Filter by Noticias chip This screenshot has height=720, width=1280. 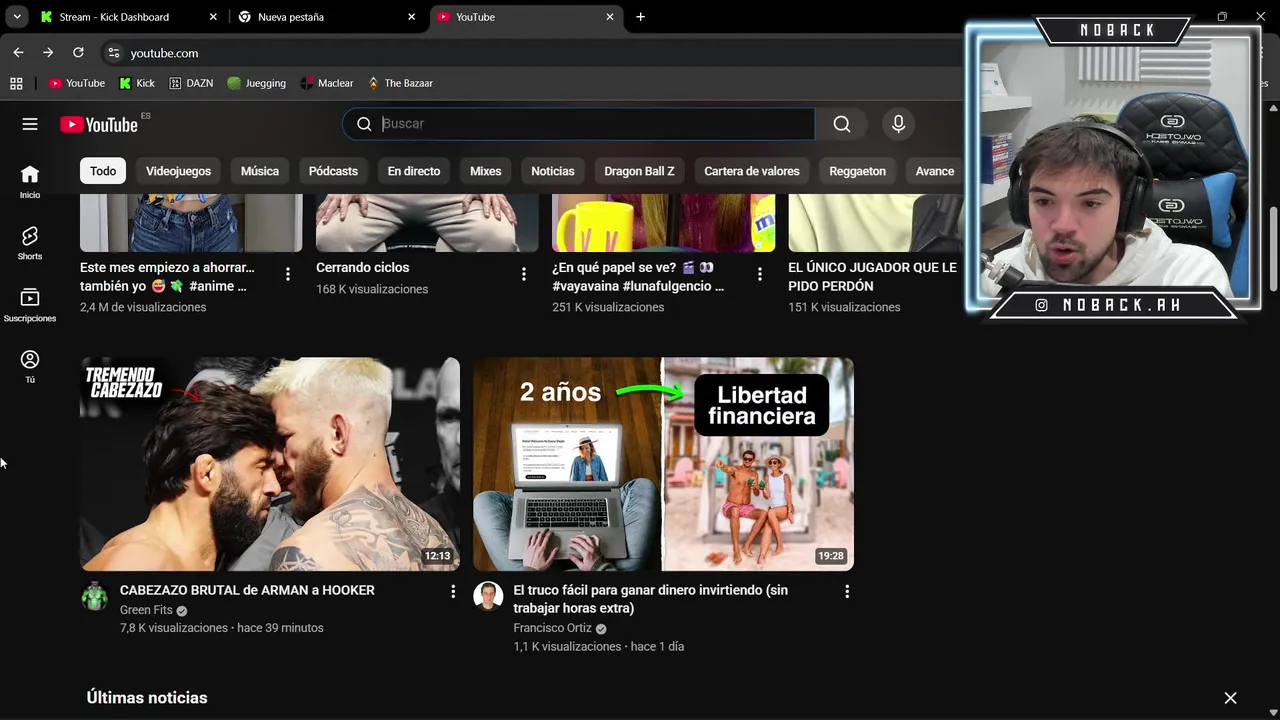tap(553, 171)
